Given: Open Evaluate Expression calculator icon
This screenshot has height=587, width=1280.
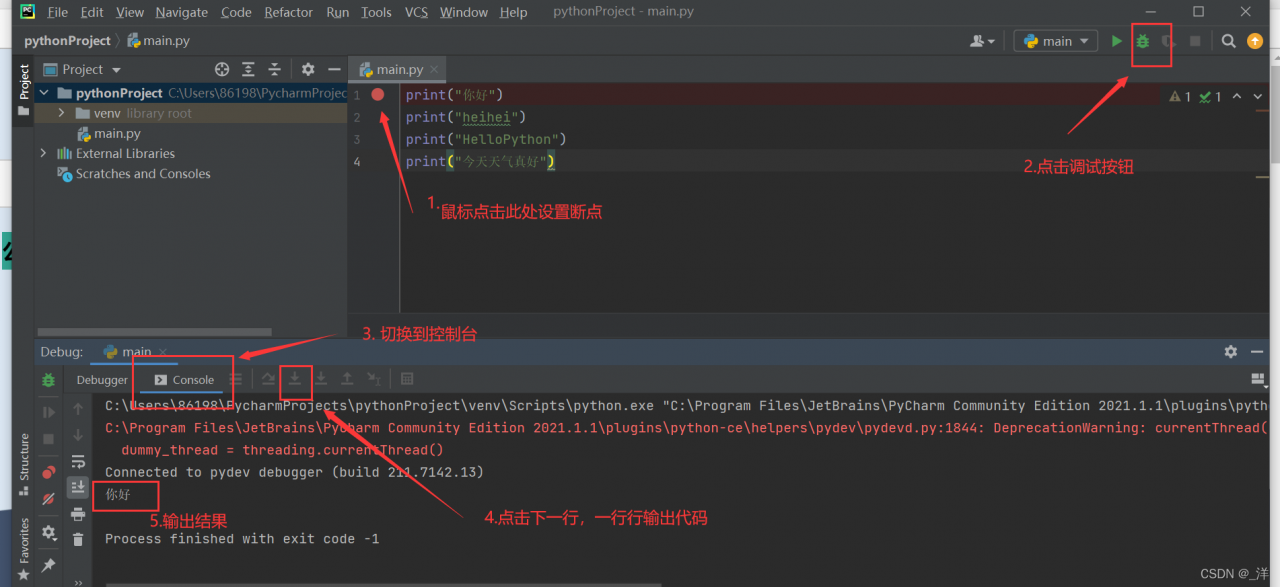Looking at the screenshot, I should pyautogui.click(x=407, y=379).
